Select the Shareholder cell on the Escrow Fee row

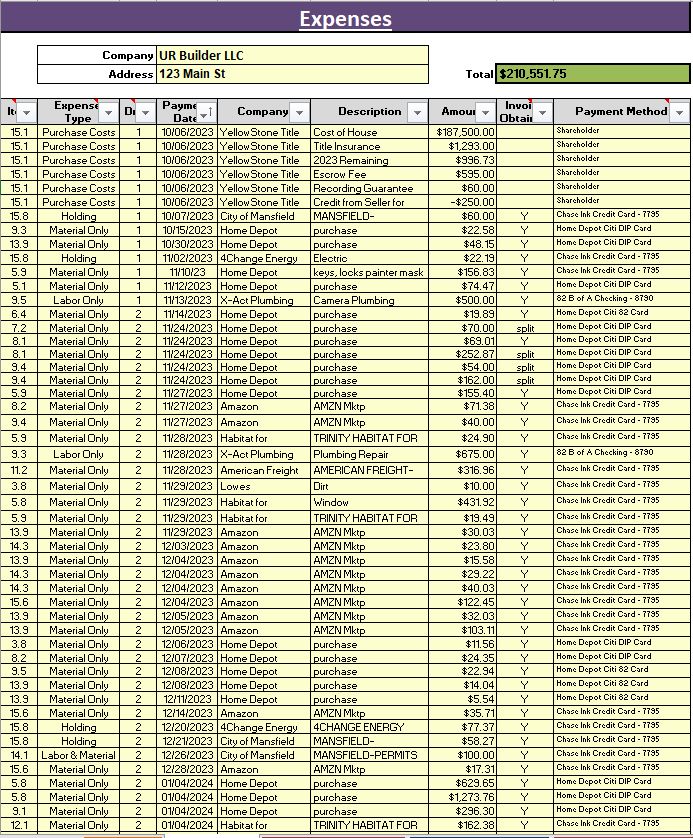pyautogui.click(x=622, y=174)
